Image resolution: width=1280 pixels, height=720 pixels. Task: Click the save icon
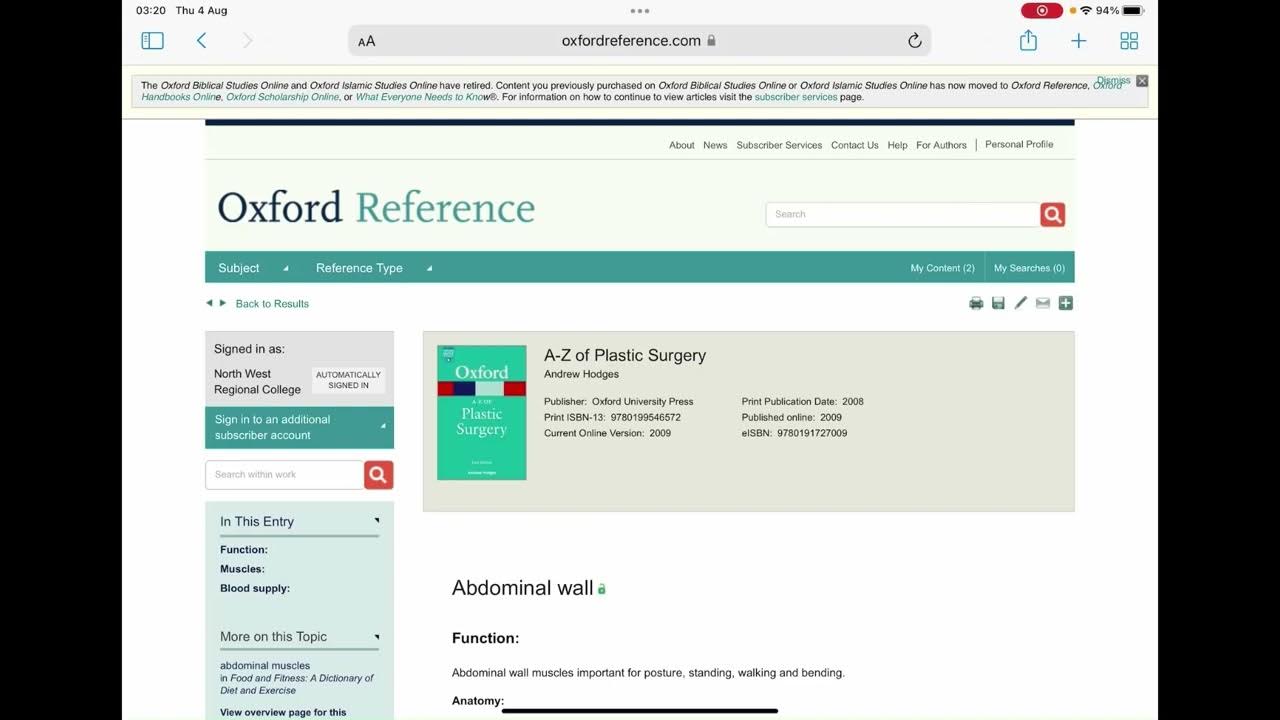998,303
